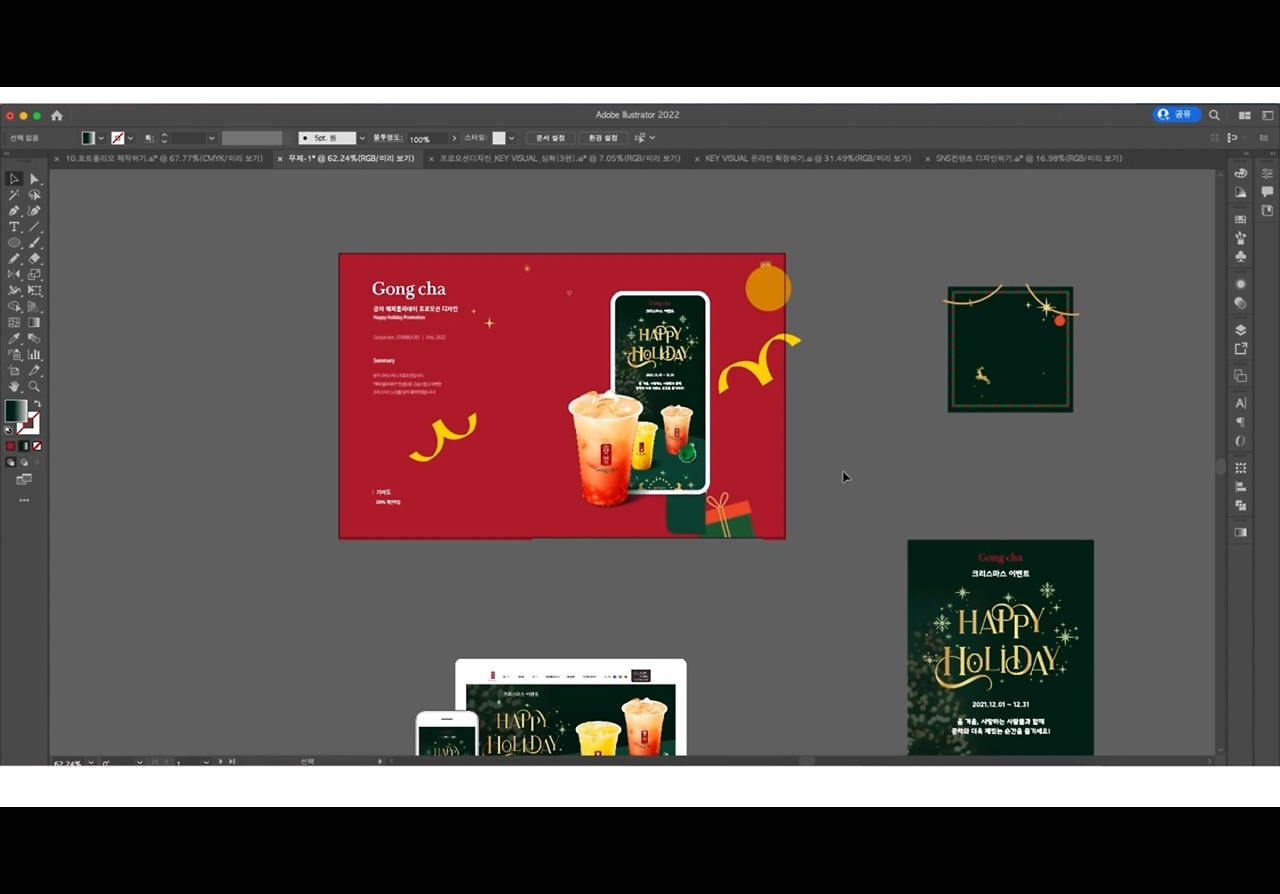Select the Paintbrush tool
This screenshot has width=1280, height=894.
[34, 243]
